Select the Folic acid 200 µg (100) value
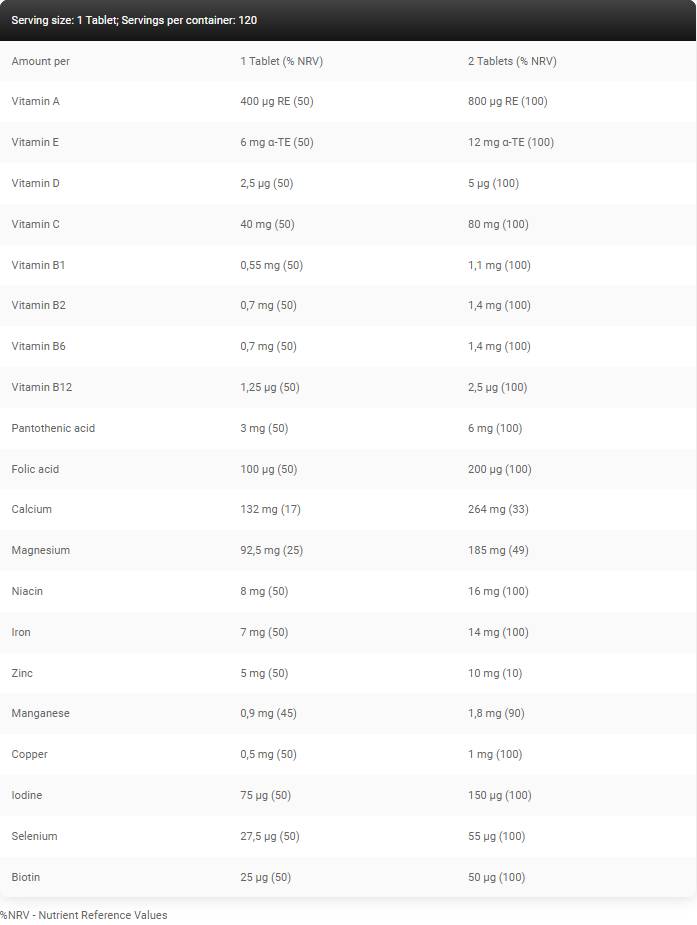The width and height of the screenshot is (697, 925). point(499,469)
